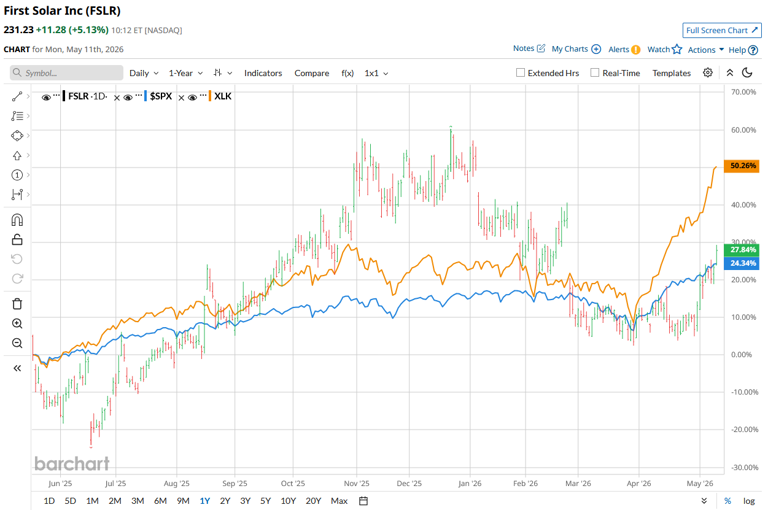Collapse the left drawing toolbar
This screenshot has height=510, width=768.
pyautogui.click(x=17, y=368)
